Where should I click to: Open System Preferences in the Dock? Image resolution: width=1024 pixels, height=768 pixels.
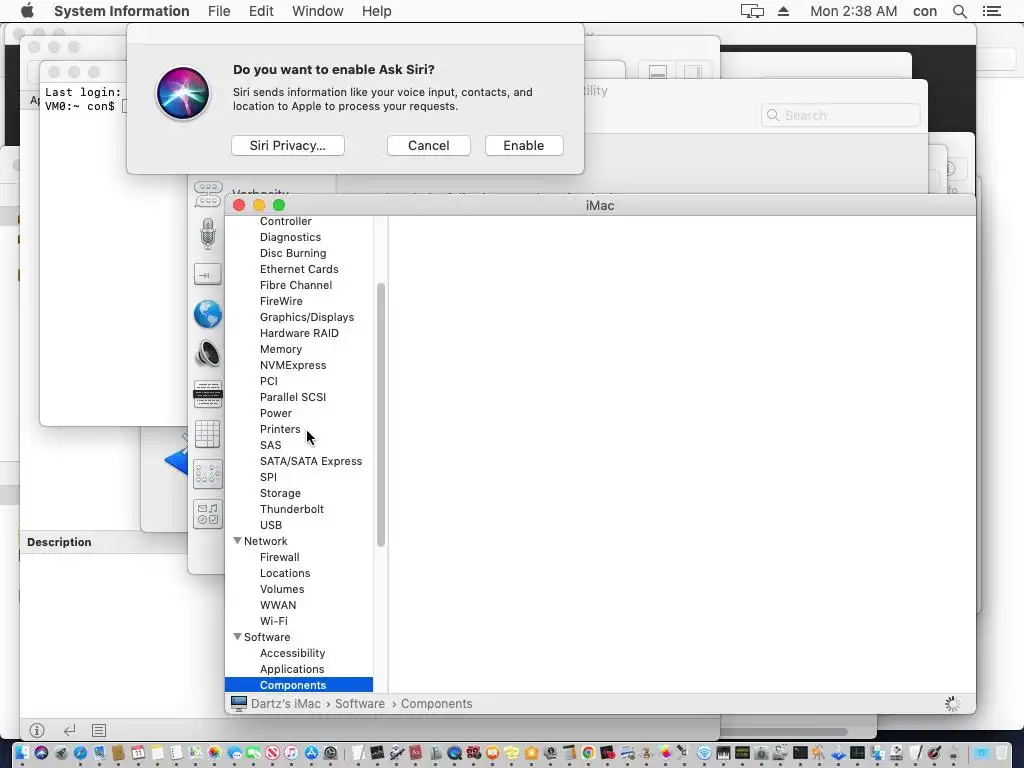(x=330, y=752)
